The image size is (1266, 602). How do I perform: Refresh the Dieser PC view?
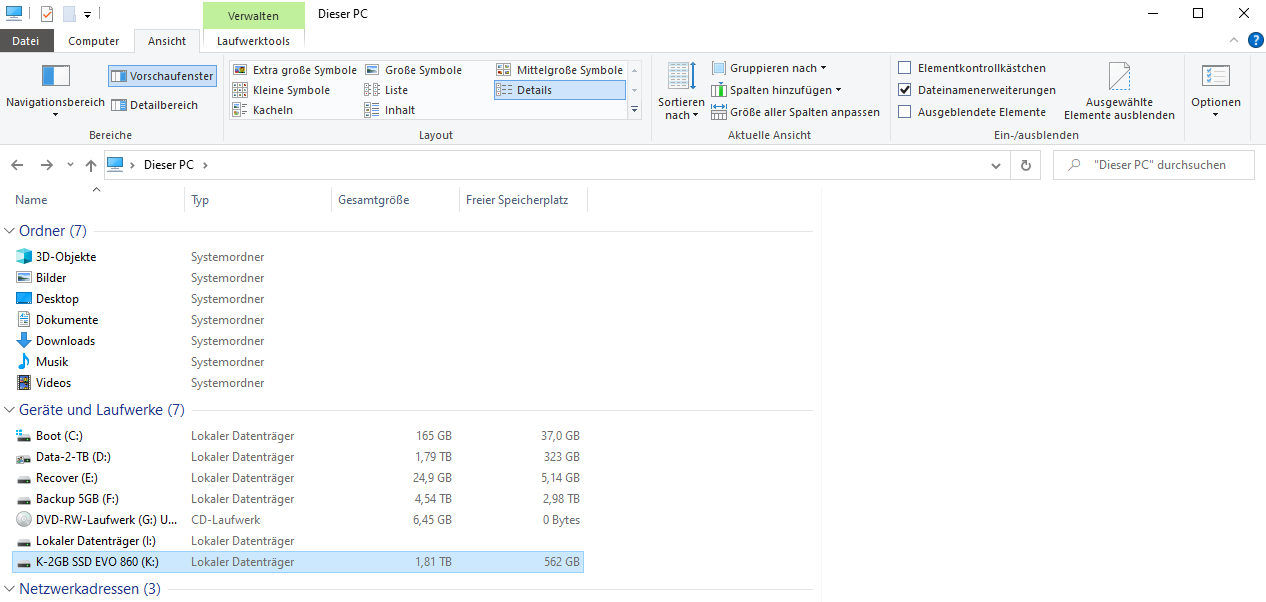pyautogui.click(x=1025, y=165)
